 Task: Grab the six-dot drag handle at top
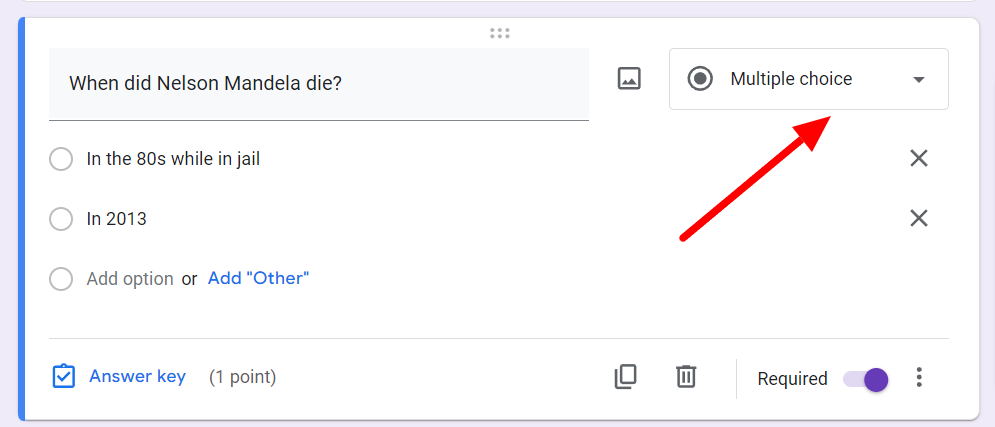pos(500,34)
